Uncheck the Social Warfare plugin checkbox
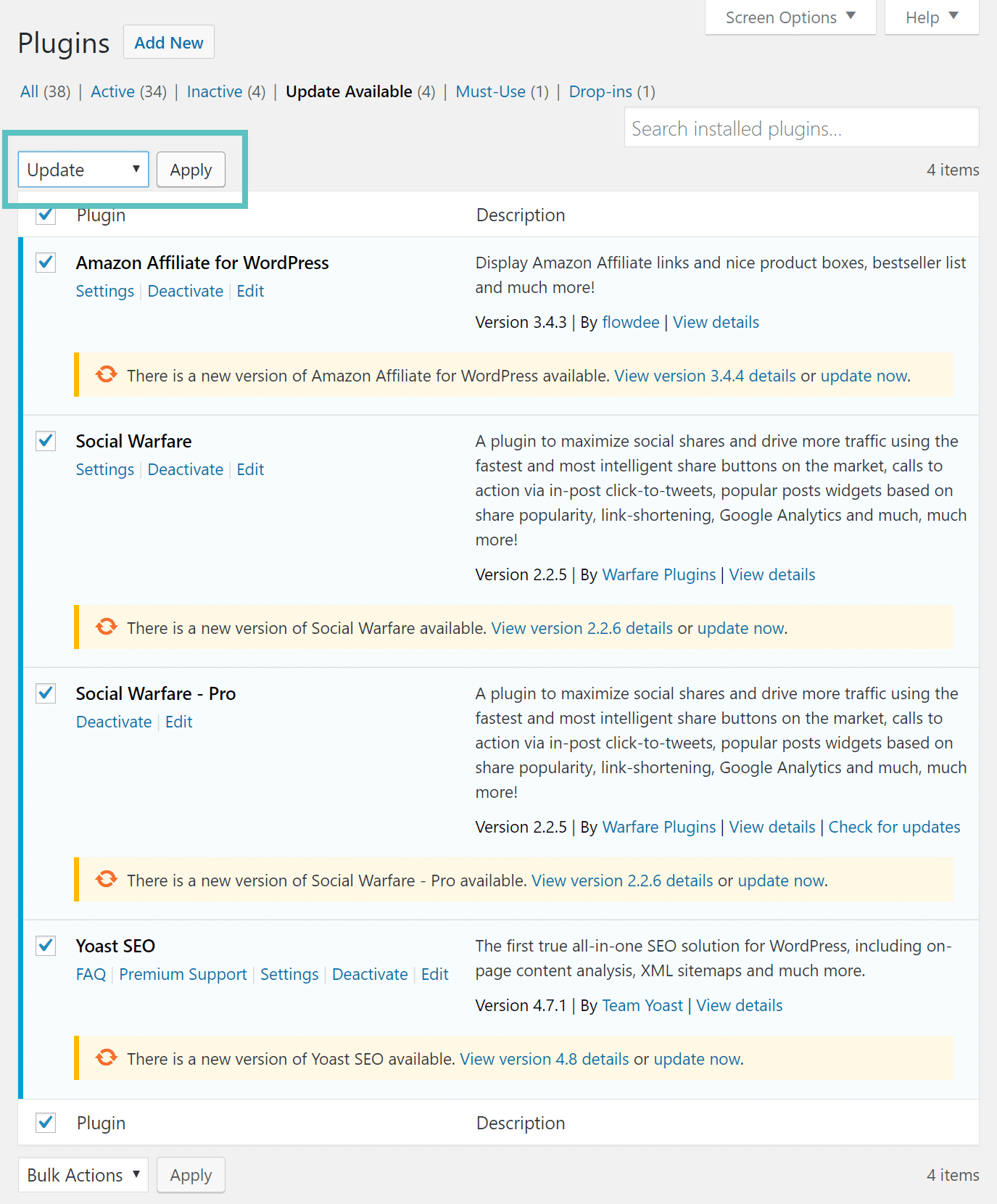The height and width of the screenshot is (1204, 997). pyautogui.click(x=46, y=440)
